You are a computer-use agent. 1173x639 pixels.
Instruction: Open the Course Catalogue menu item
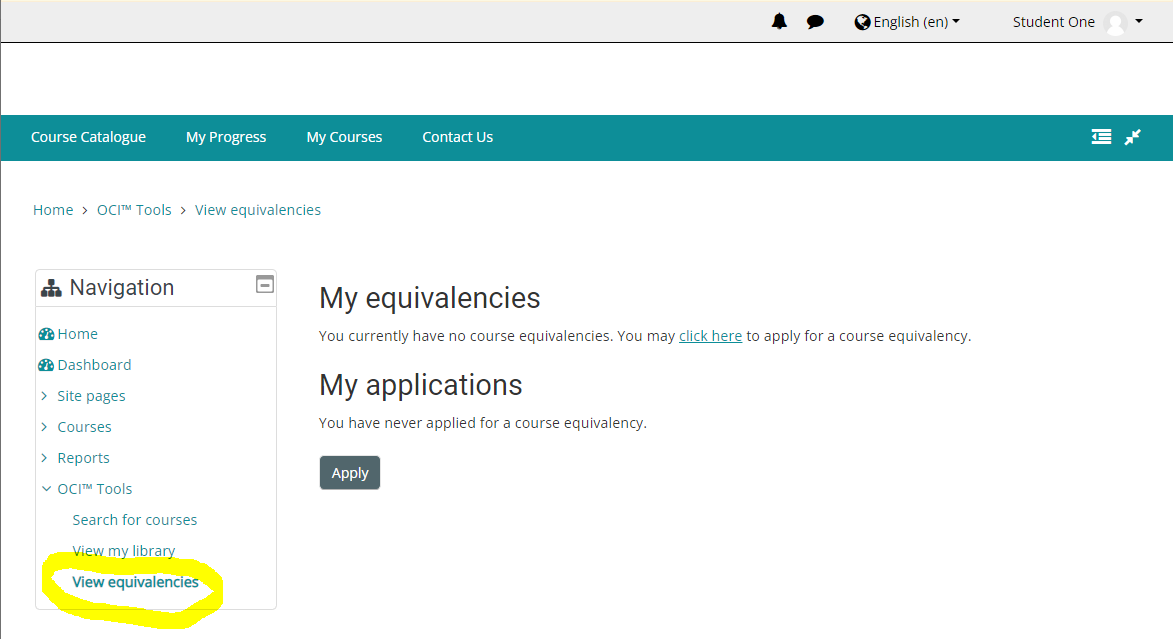[x=88, y=137]
